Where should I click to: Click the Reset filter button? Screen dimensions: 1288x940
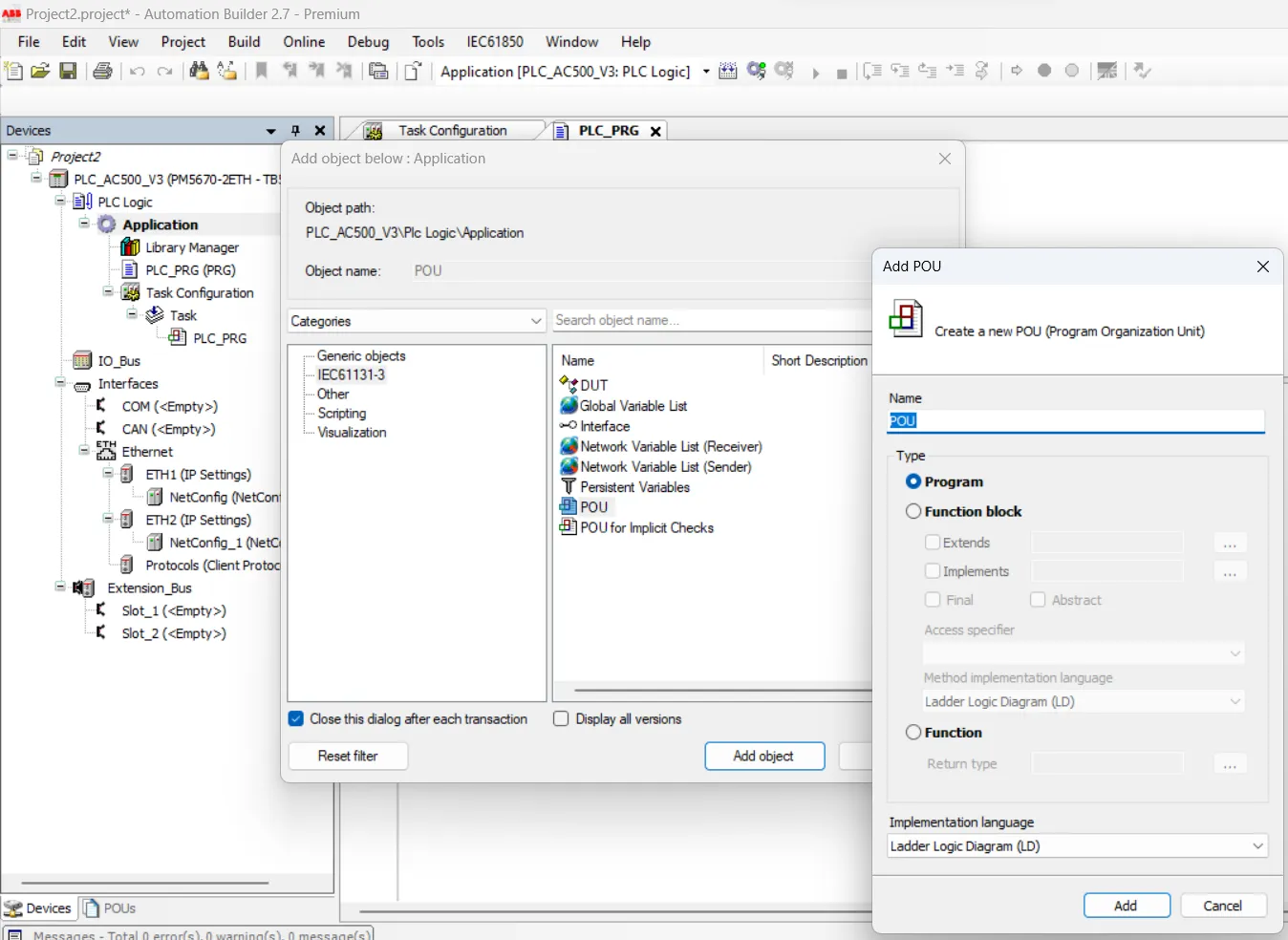(348, 756)
